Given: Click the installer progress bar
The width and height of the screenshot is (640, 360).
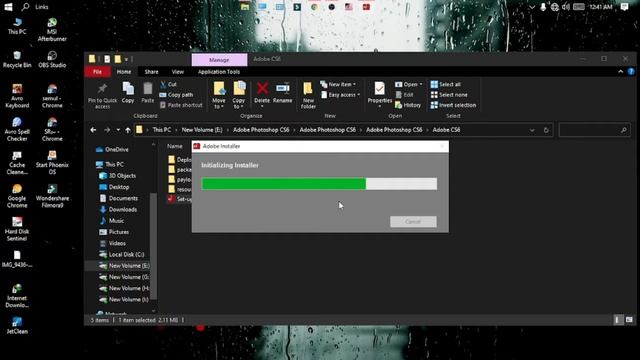Looking at the screenshot, I should (319, 184).
